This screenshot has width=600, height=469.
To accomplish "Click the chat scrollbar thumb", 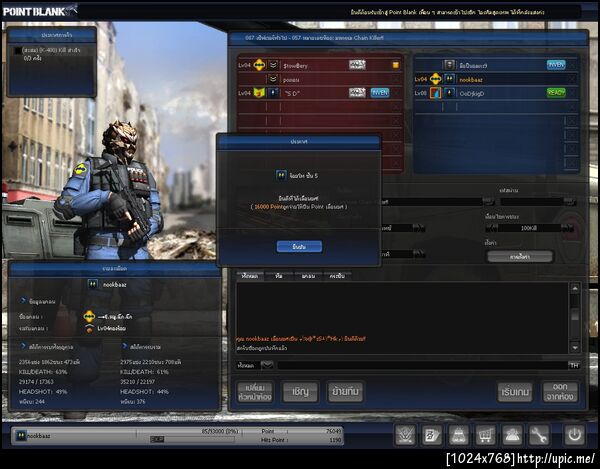I will [x=574, y=314].
